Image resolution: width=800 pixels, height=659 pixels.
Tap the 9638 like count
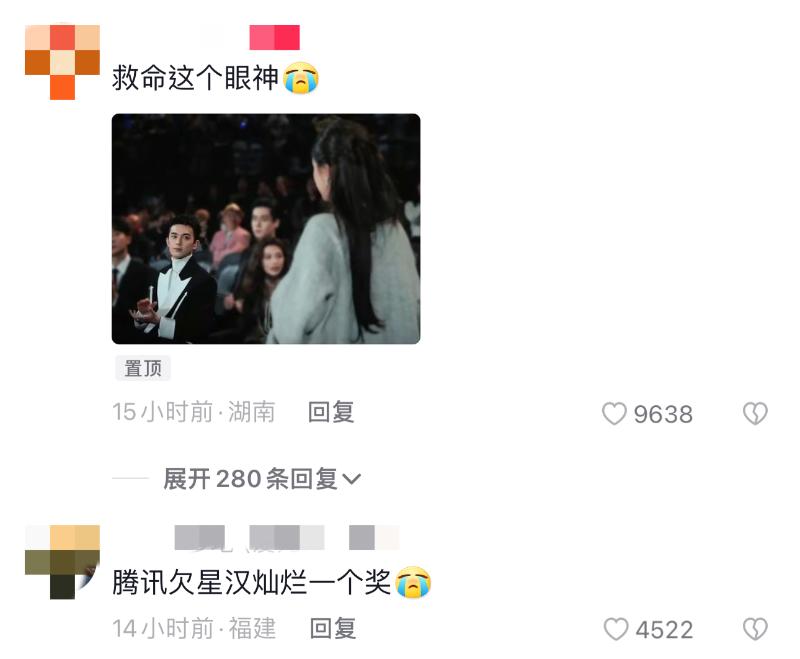[663, 414]
